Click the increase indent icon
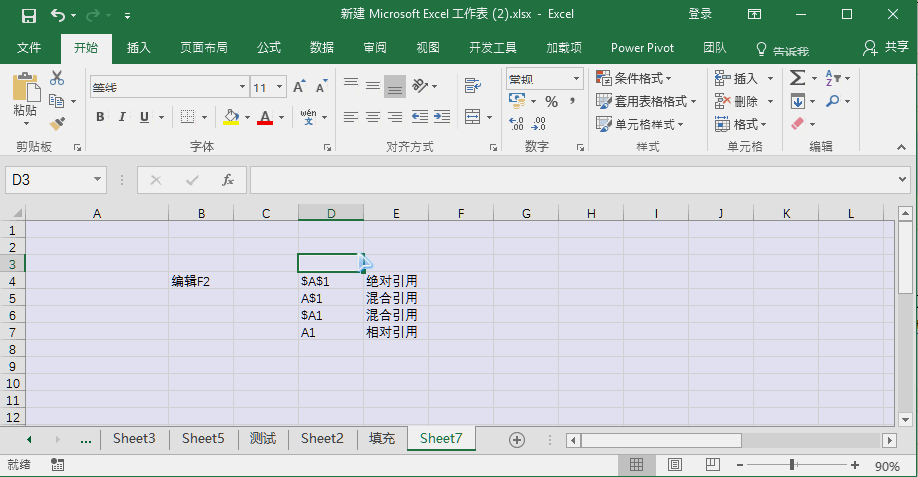This screenshot has width=918, height=477. pos(442,117)
